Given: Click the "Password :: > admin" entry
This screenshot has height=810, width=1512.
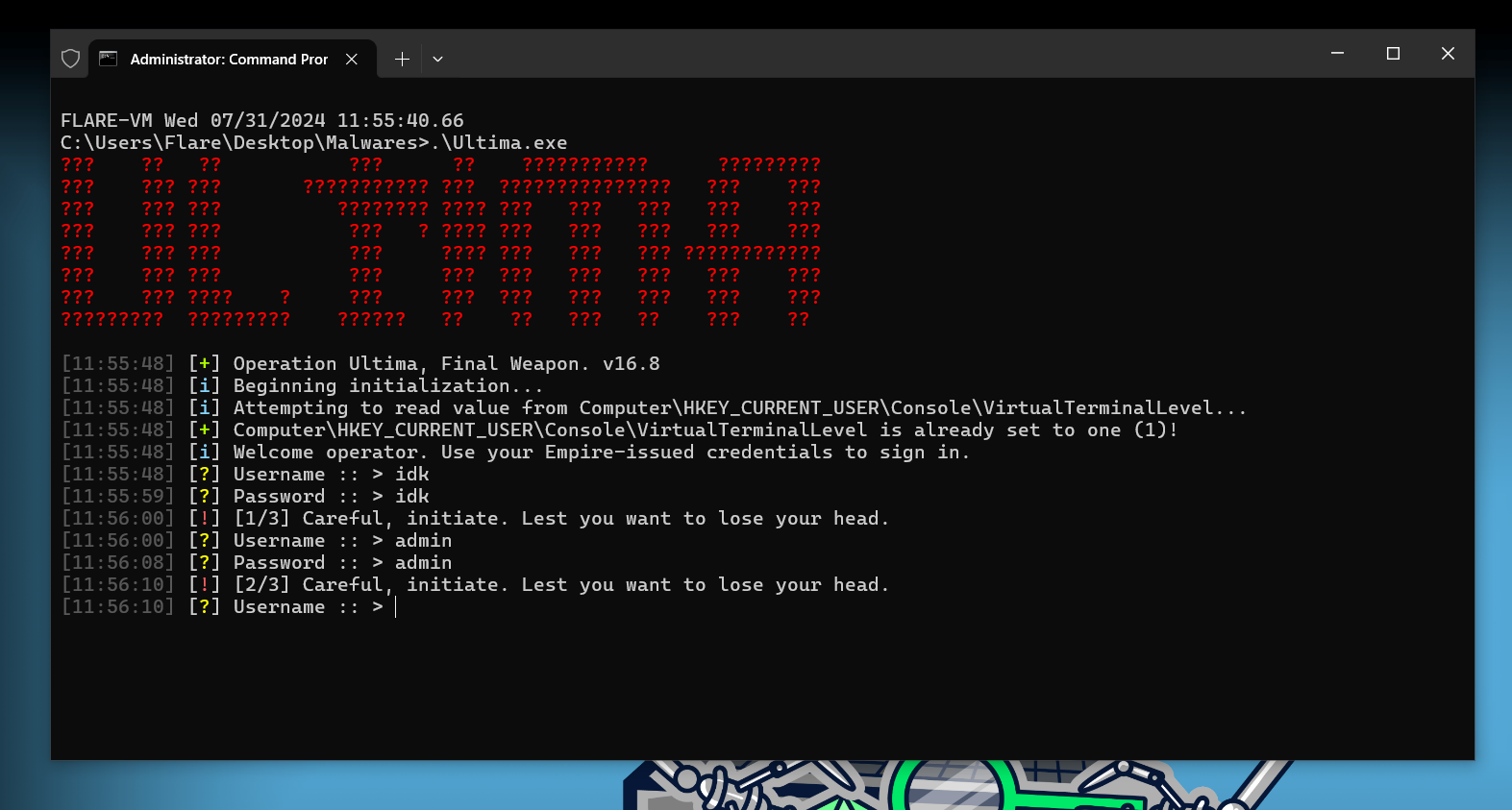Looking at the screenshot, I should (257, 562).
